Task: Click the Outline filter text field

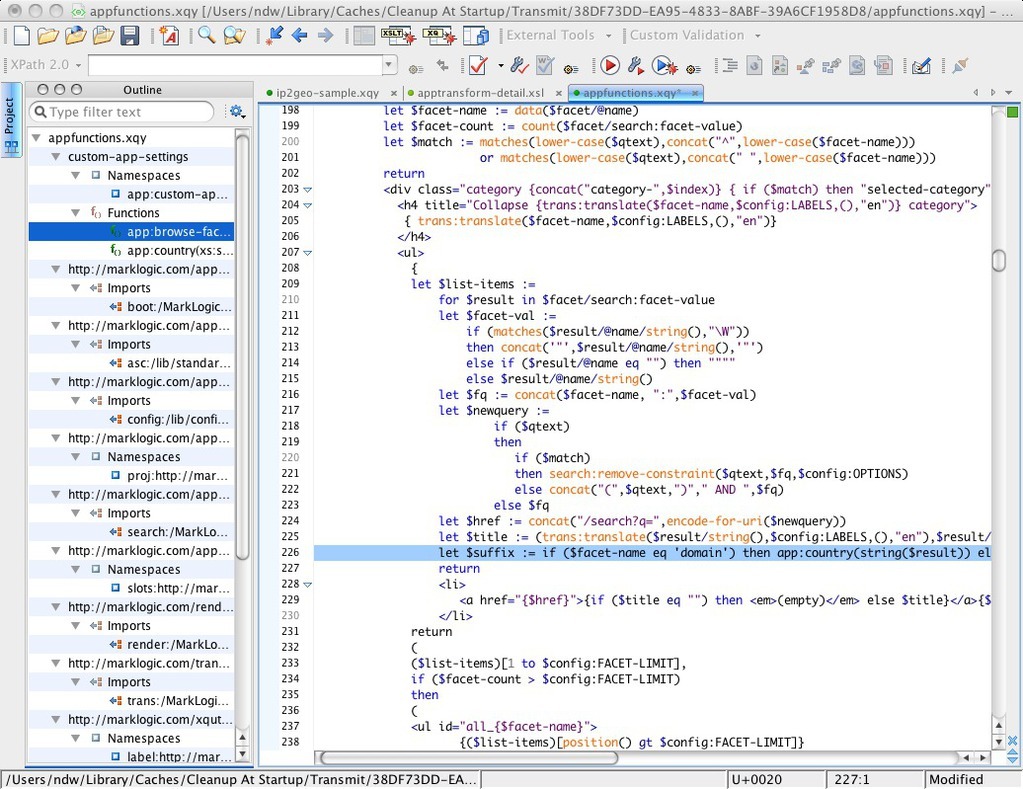Action: 122,112
